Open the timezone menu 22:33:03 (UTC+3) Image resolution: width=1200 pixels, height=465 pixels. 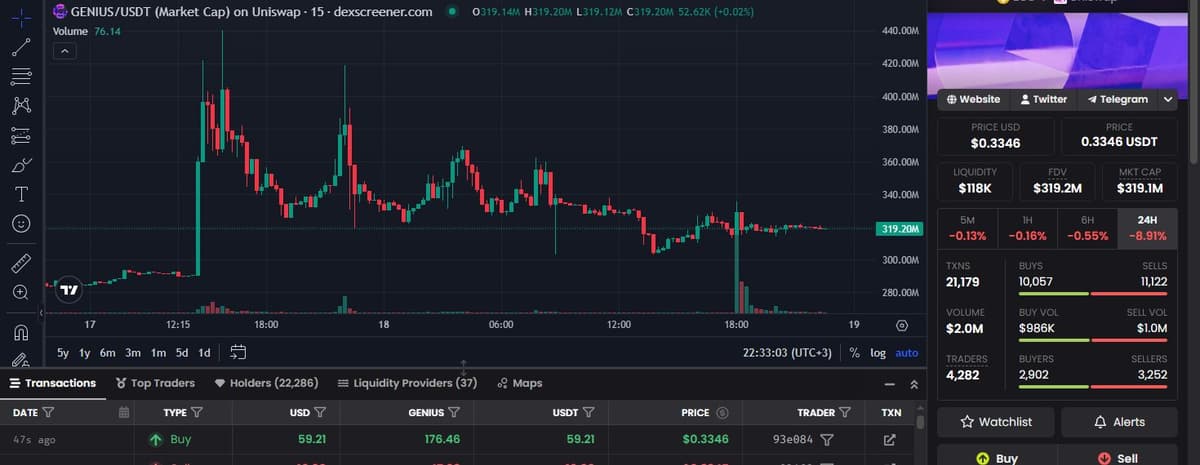pyautogui.click(x=787, y=352)
